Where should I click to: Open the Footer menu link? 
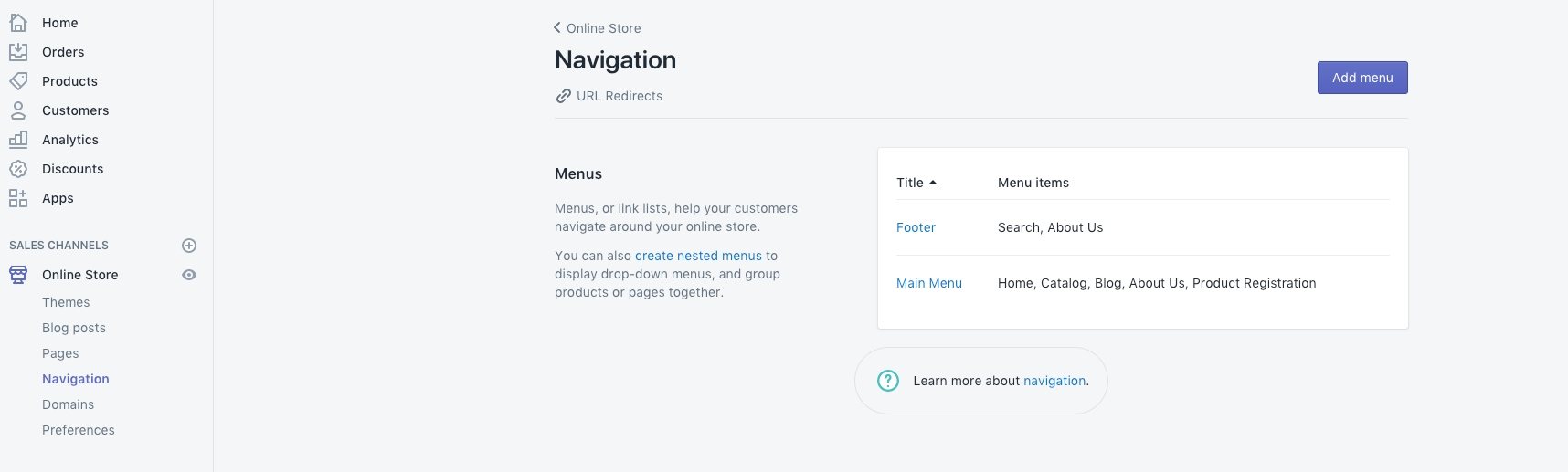(x=916, y=227)
